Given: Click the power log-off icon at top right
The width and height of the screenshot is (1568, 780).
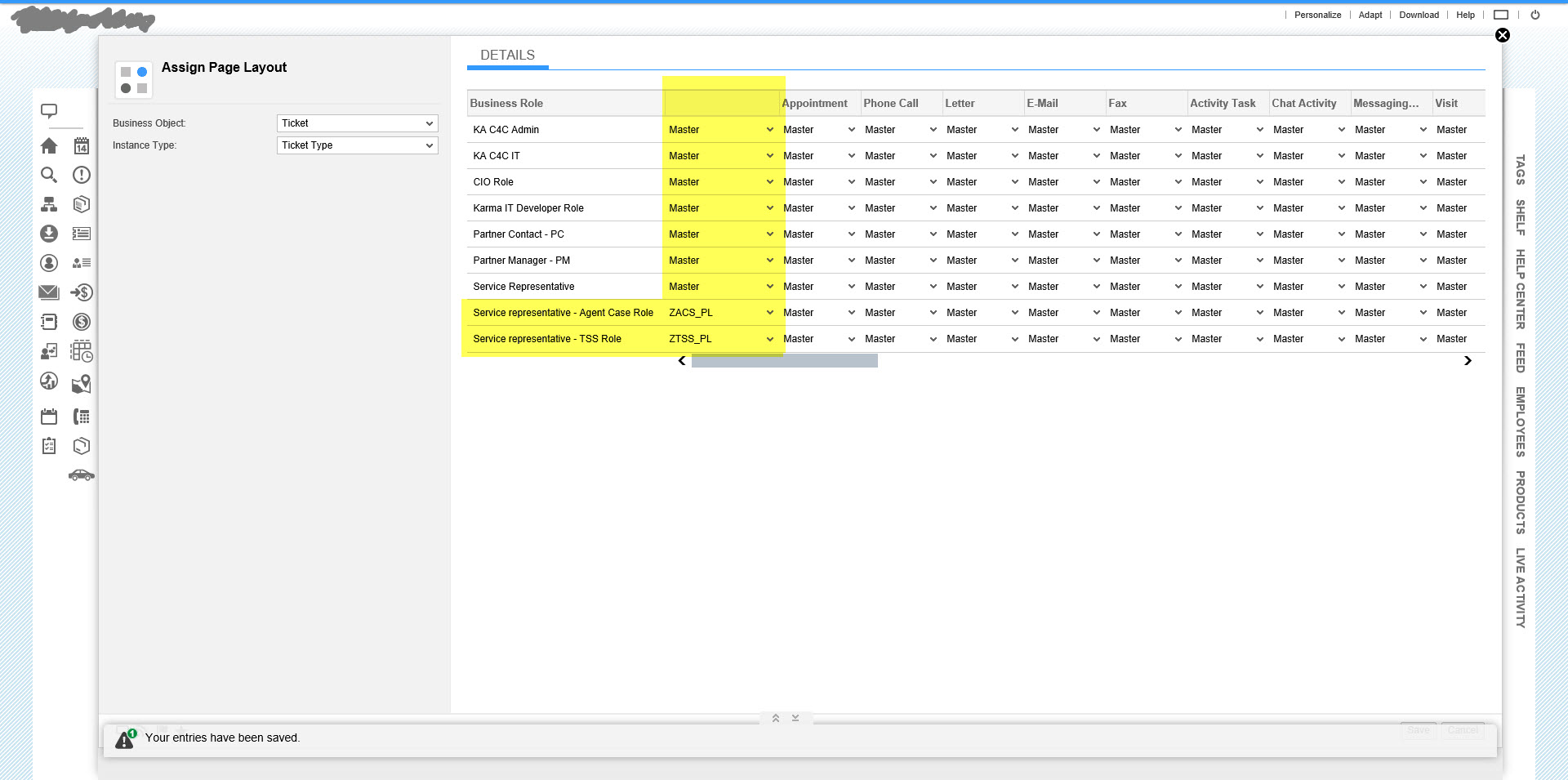Looking at the screenshot, I should click(x=1535, y=15).
